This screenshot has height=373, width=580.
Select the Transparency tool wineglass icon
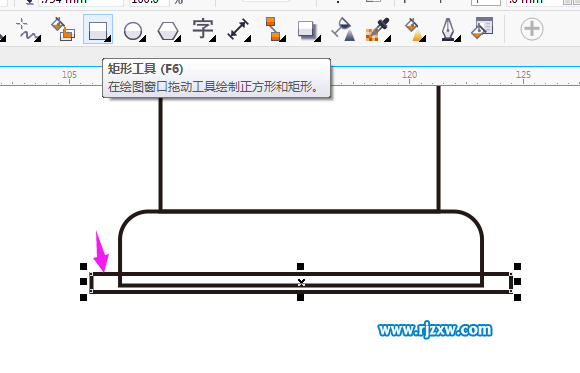344,29
